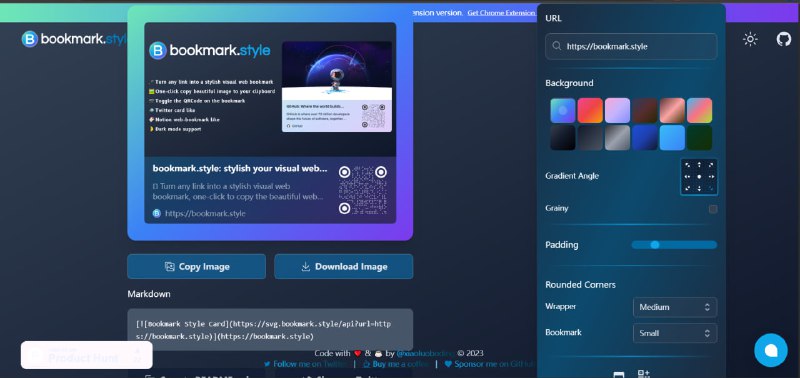This screenshot has height=378, width=800.
Task: Open the Buy me a coffee link
Action: [x=396, y=364]
